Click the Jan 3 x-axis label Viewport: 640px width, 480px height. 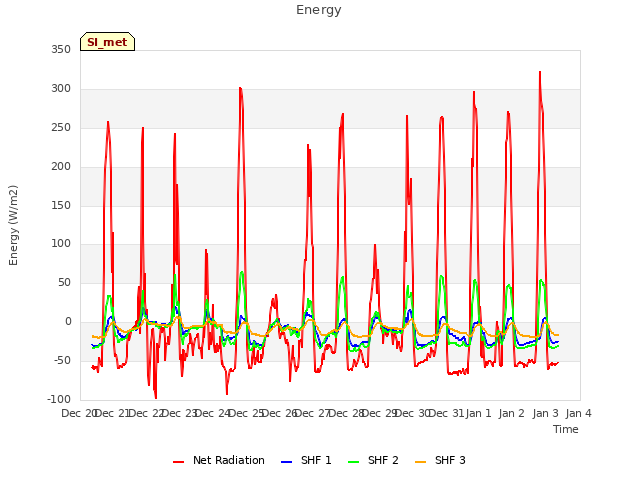546,413
